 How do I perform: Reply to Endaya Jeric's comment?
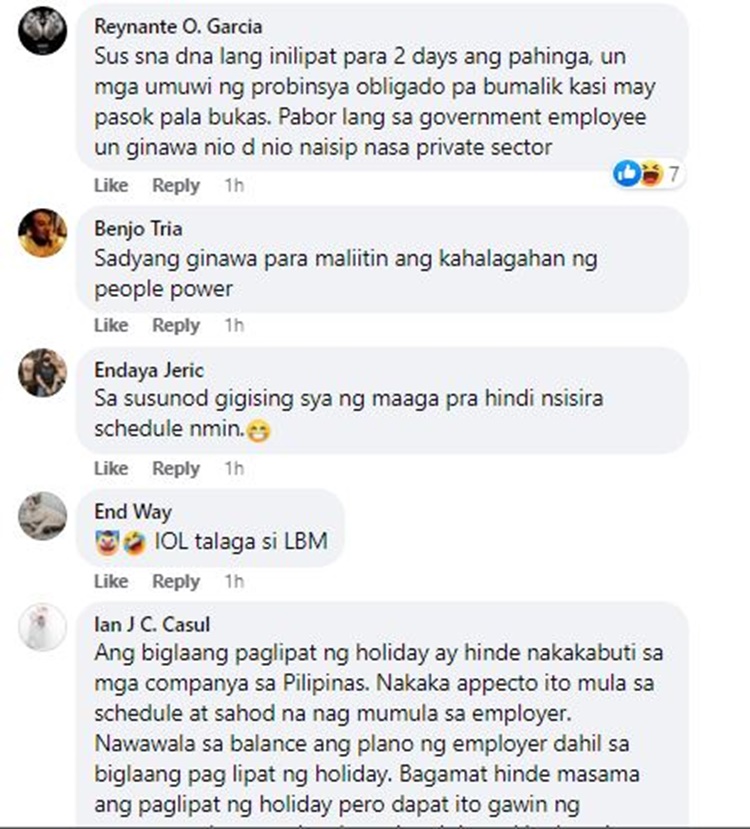pyautogui.click(x=176, y=468)
